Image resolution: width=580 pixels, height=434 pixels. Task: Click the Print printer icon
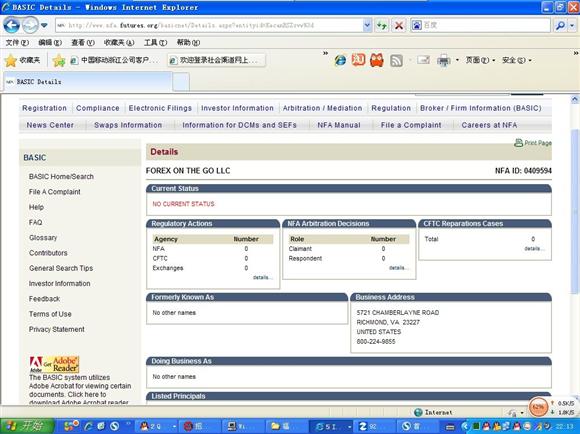(x=444, y=60)
